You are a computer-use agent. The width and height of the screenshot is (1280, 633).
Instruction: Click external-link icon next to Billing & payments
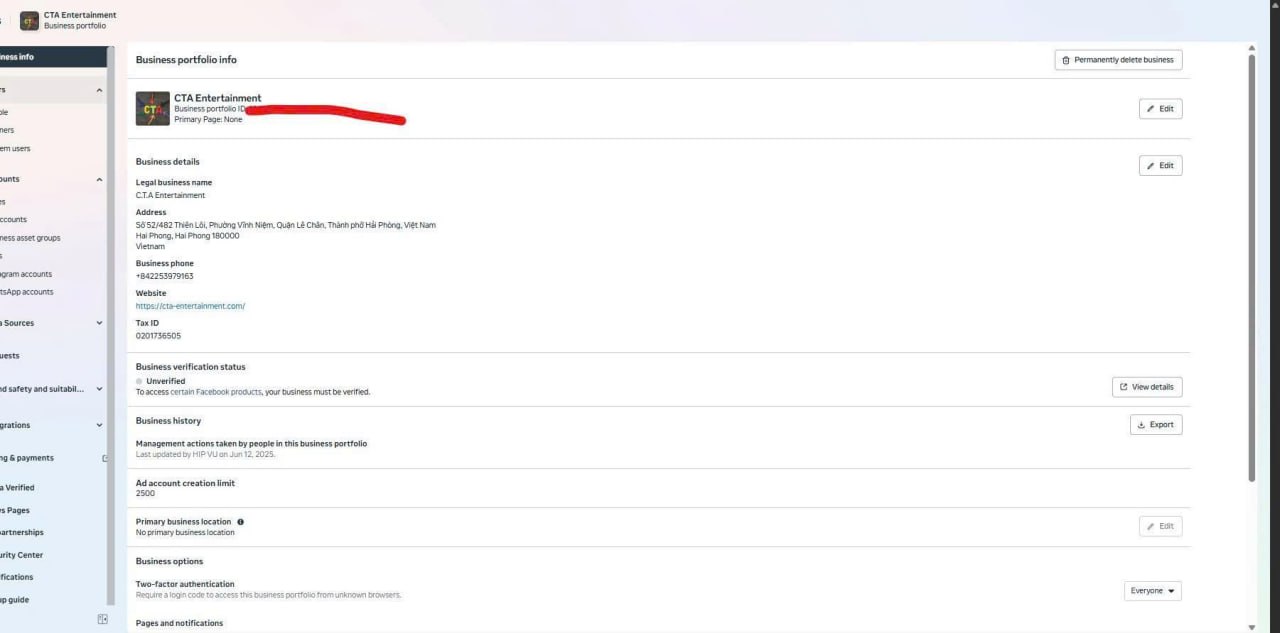(x=105, y=458)
